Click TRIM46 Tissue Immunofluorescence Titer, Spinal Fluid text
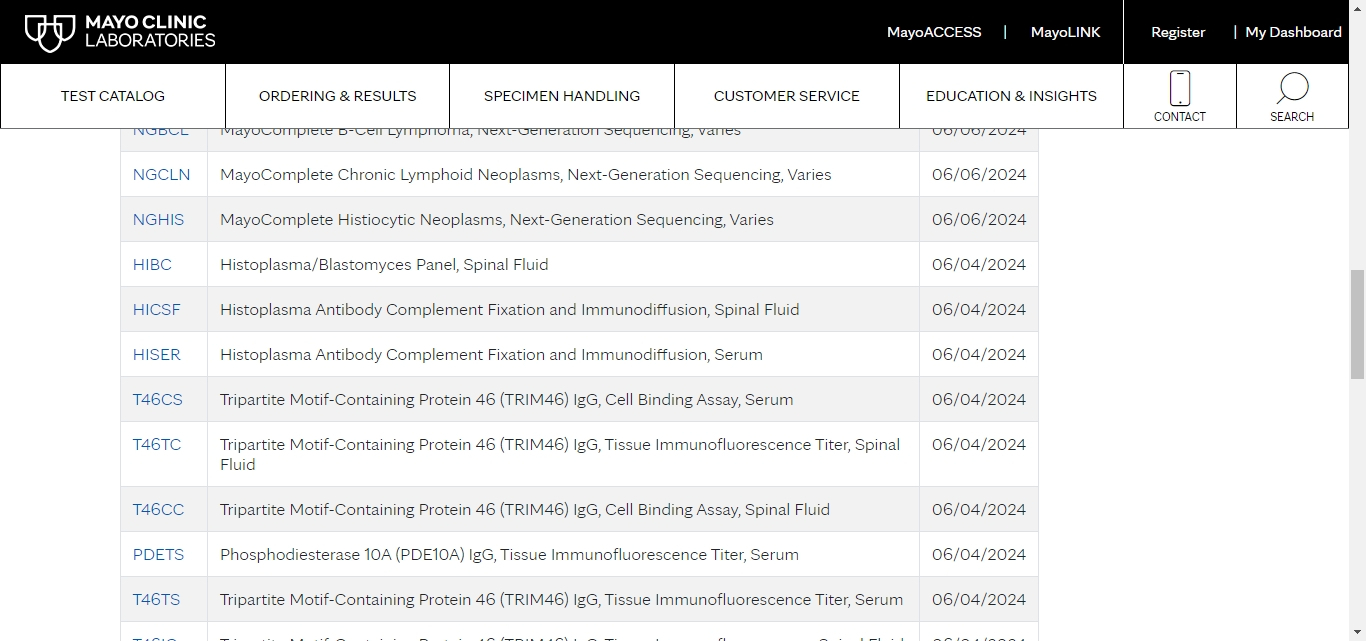 tap(560, 455)
